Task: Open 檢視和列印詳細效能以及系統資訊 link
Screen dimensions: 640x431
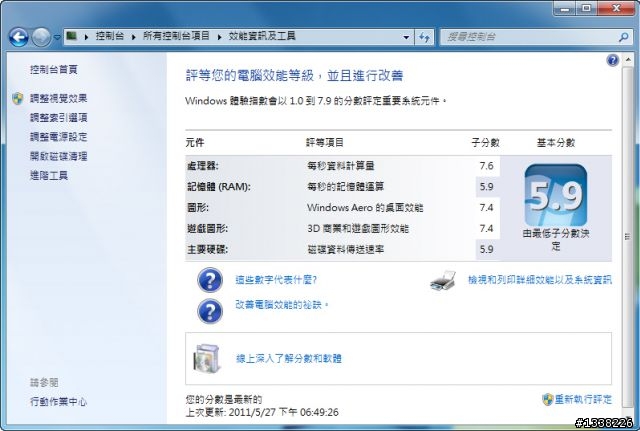Action: click(x=540, y=280)
